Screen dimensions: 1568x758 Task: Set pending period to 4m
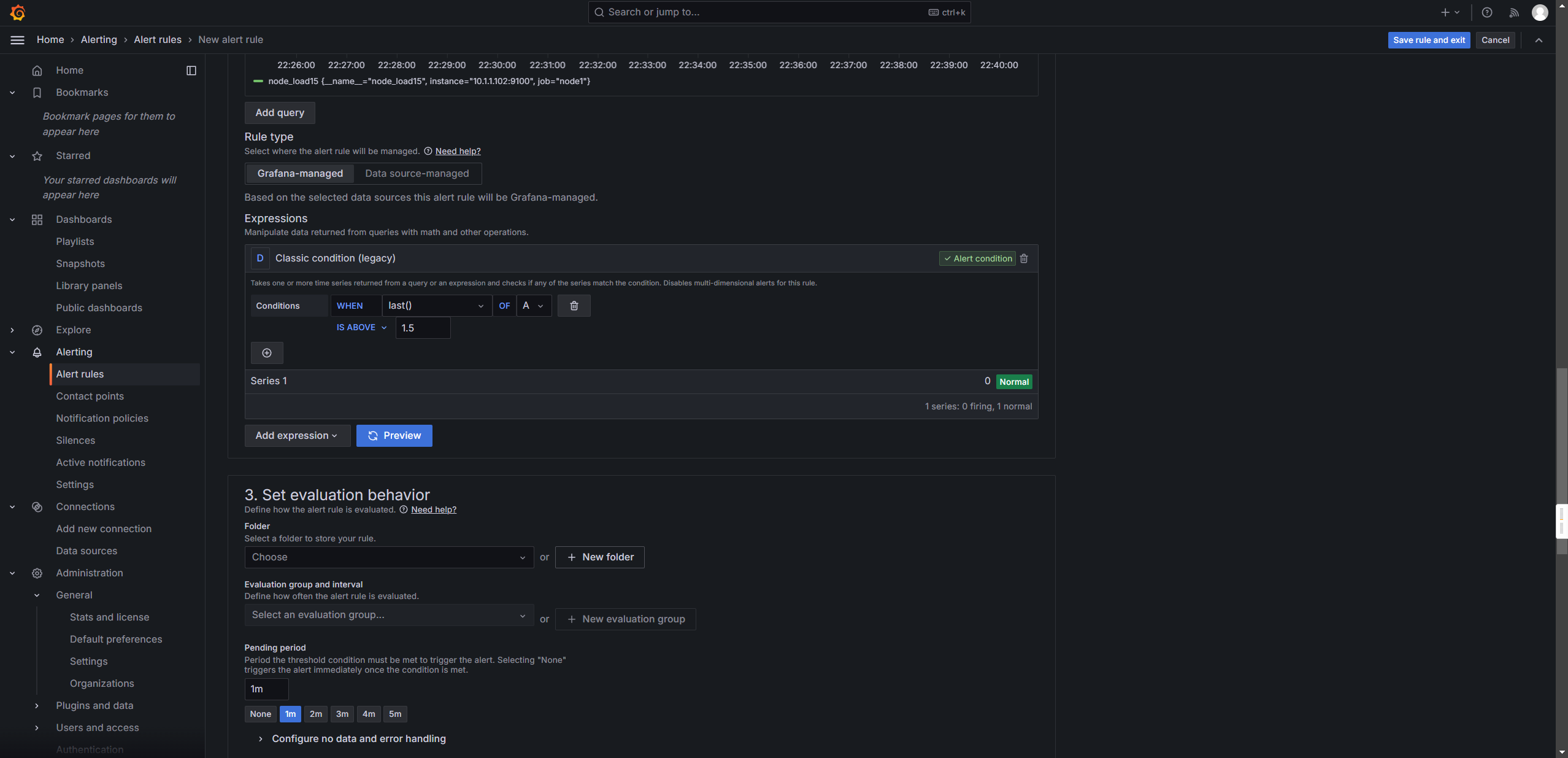369,714
